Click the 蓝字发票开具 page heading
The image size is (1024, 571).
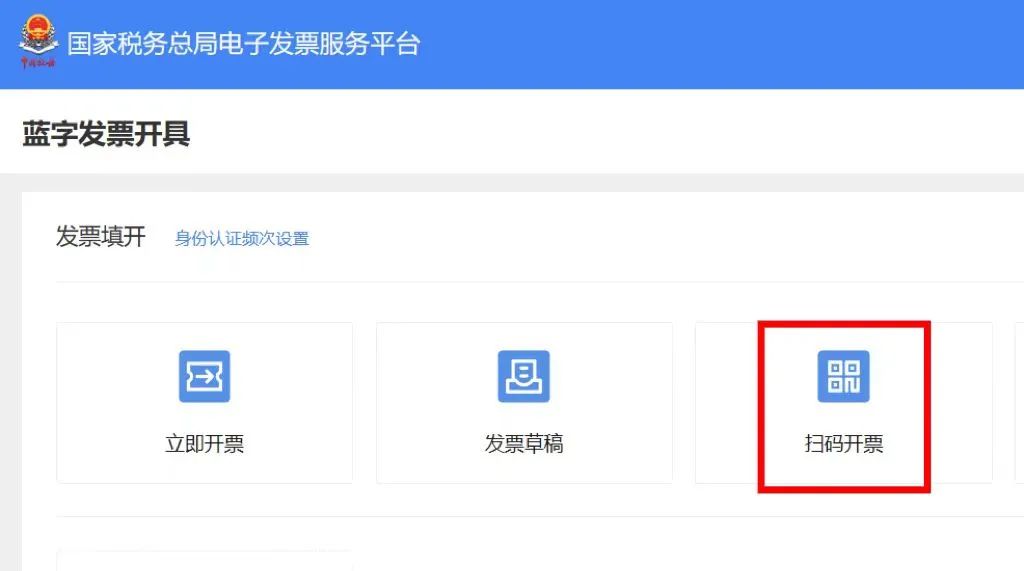click(106, 134)
